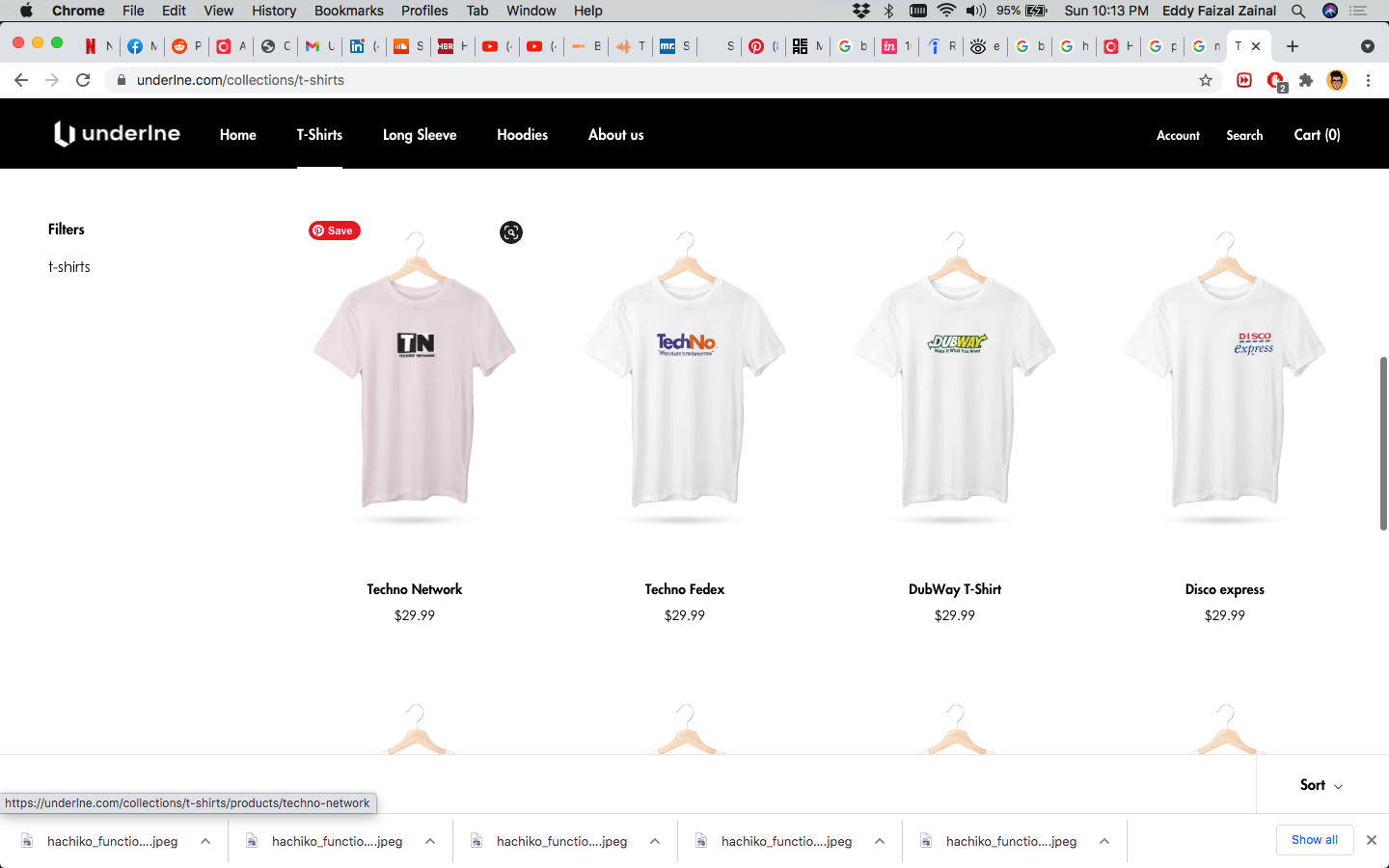This screenshot has height=868, width=1389.
Task: Open the Hoodies collection
Action: click(522, 135)
